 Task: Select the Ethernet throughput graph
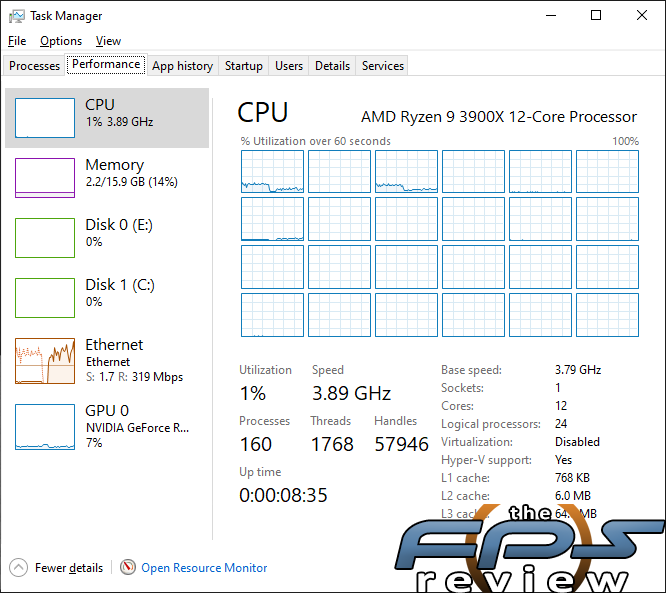pos(45,361)
